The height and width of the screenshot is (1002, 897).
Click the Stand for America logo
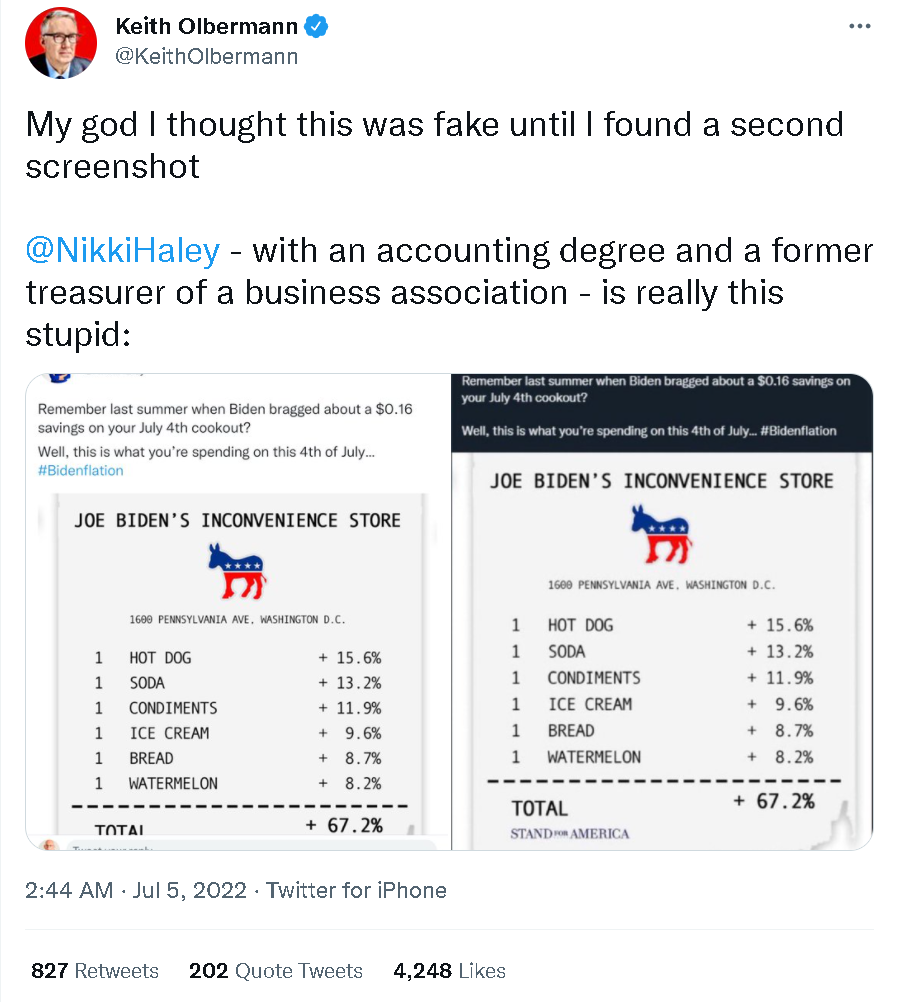tap(570, 833)
